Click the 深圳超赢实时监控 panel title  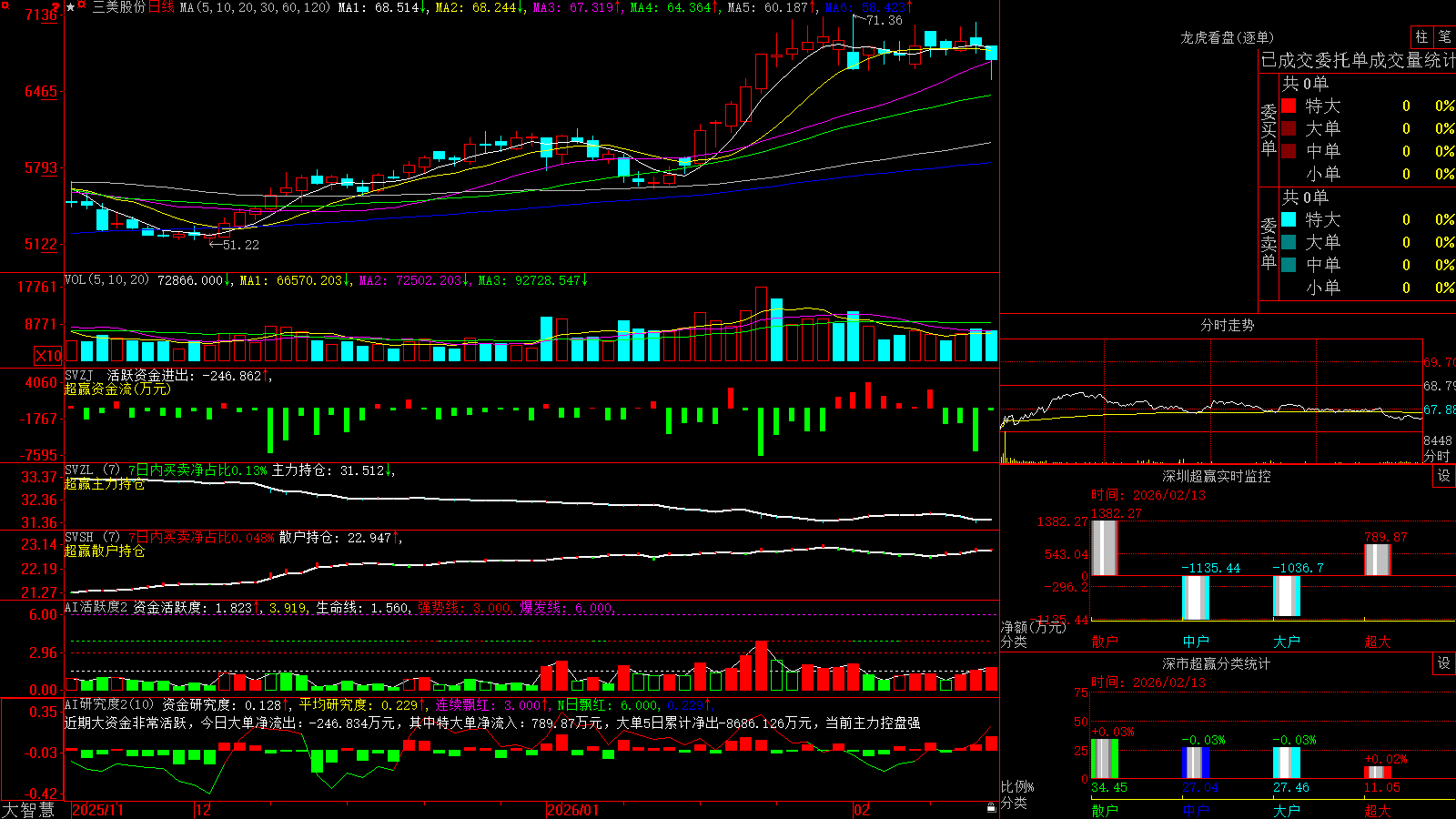(x=1216, y=476)
